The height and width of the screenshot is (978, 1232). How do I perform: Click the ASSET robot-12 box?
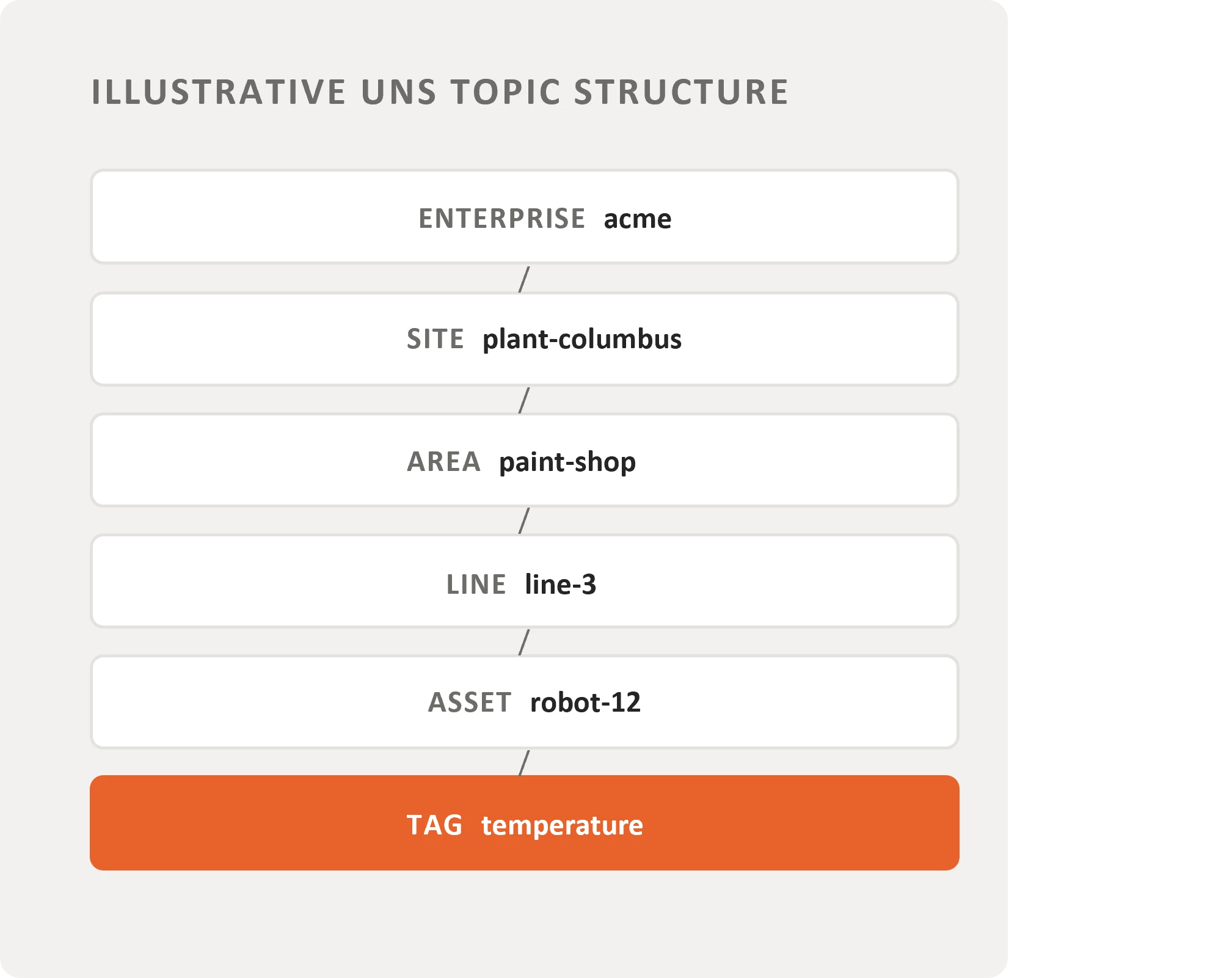[x=524, y=702]
